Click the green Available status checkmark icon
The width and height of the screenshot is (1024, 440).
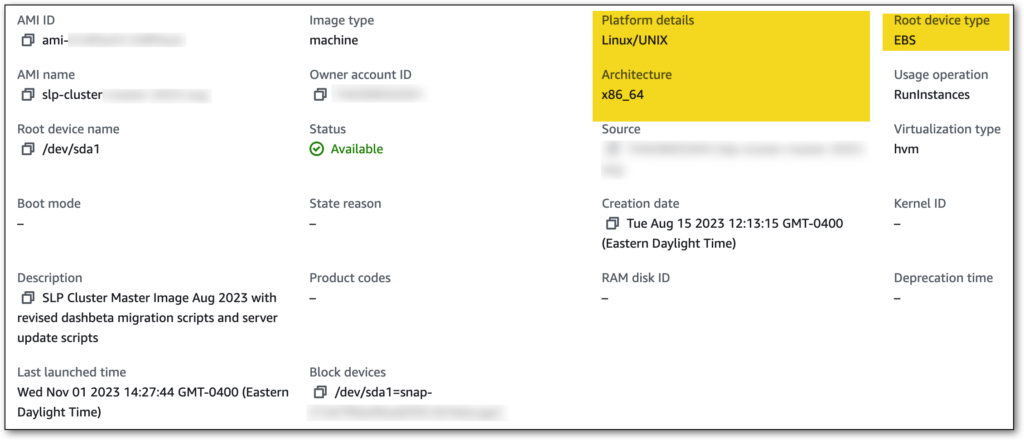click(x=317, y=149)
